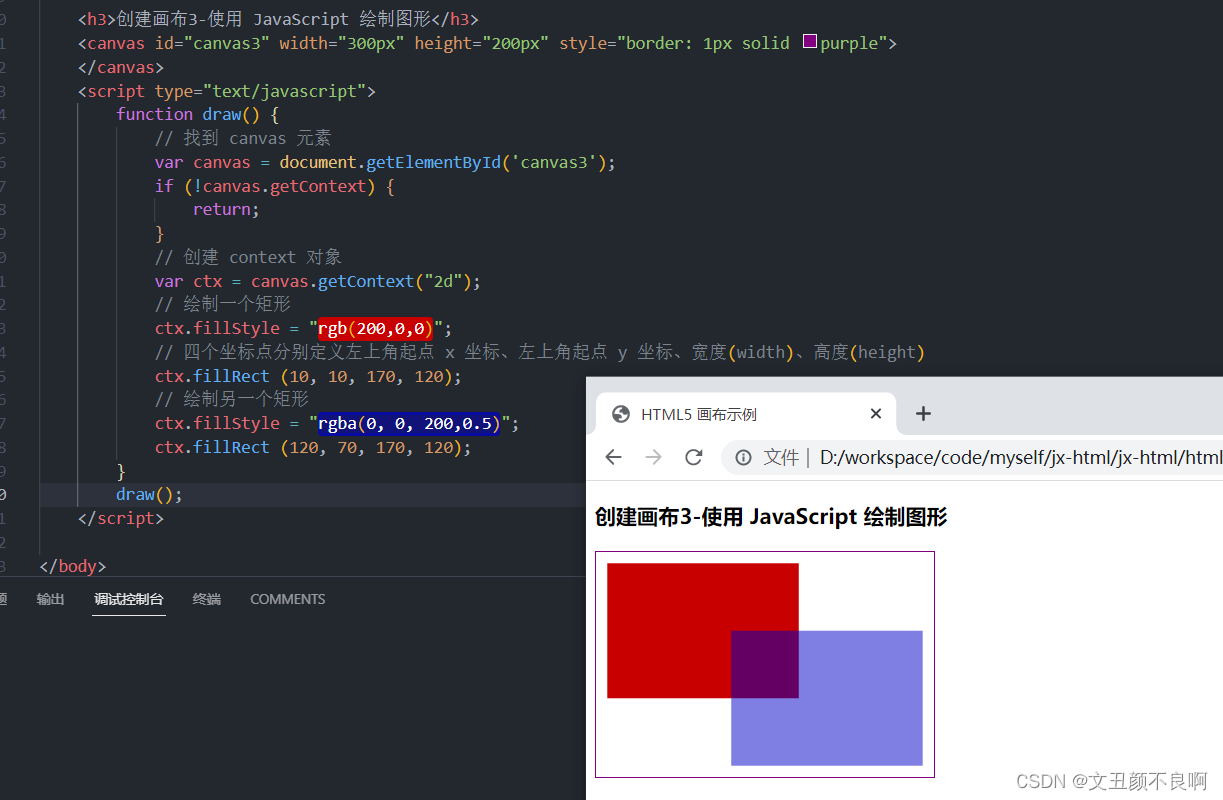
Task: Click the address bar showing the file path
Action: pyautogui.click(x=1000, y=457)
